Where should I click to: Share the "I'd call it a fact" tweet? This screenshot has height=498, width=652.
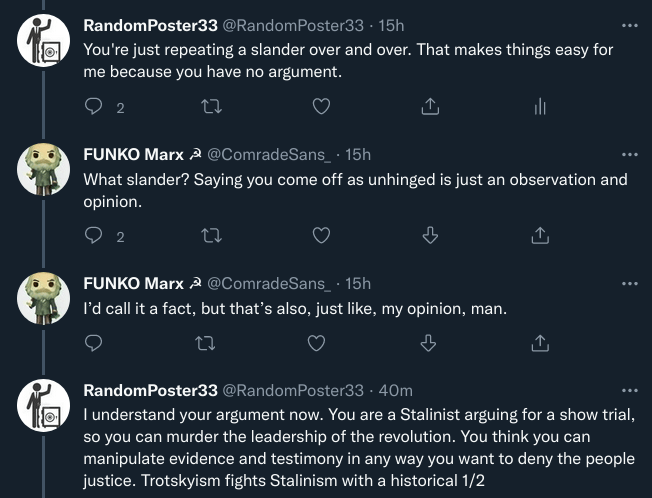point(540,343)
